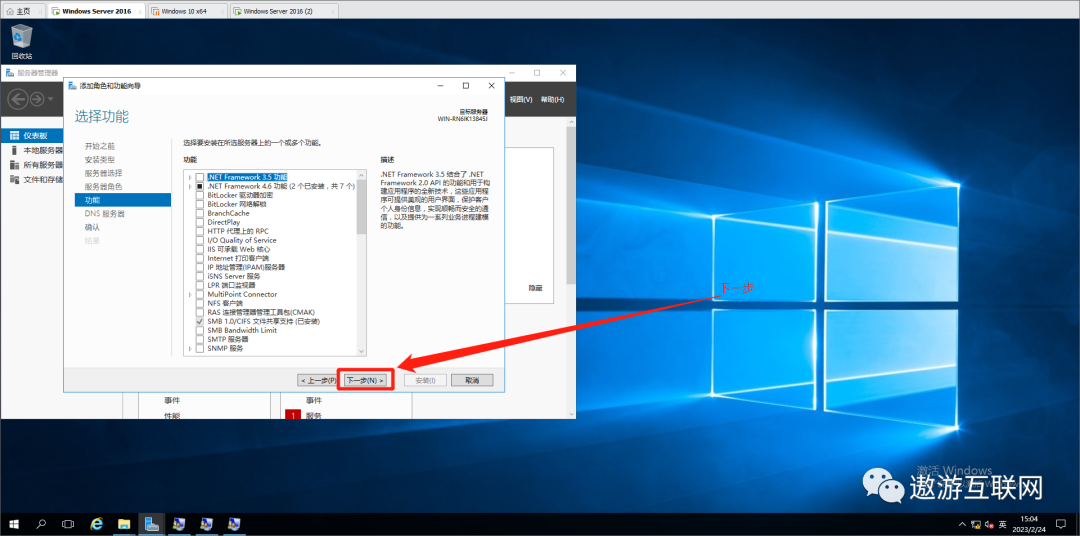Click the Internet Explorer taskbar icon
Image resolution: width=1080 pixels, height=536 pixels.
97,523
